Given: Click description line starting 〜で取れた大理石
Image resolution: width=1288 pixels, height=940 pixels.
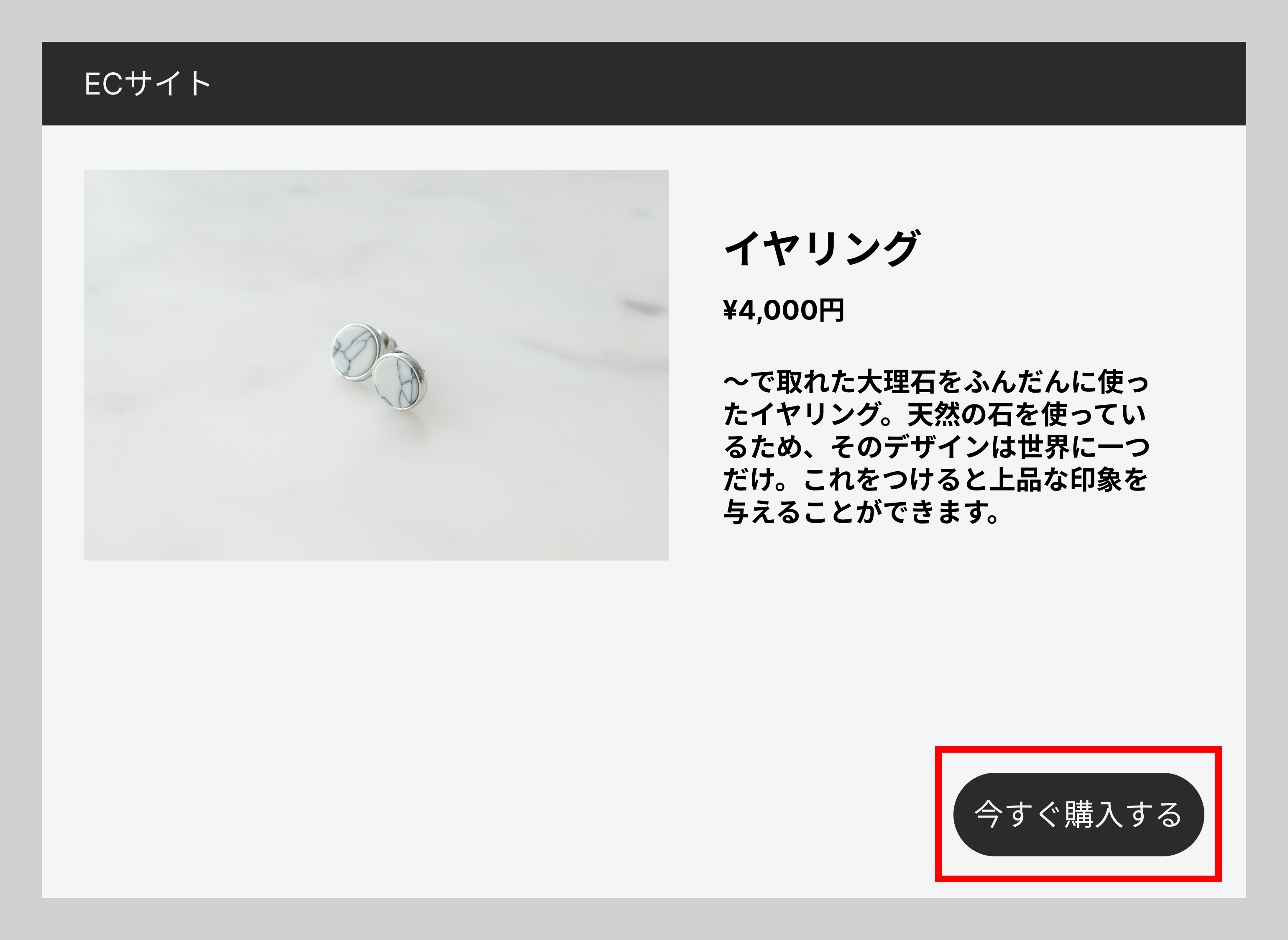Looking at the screenshot, I should pos(936,381).
